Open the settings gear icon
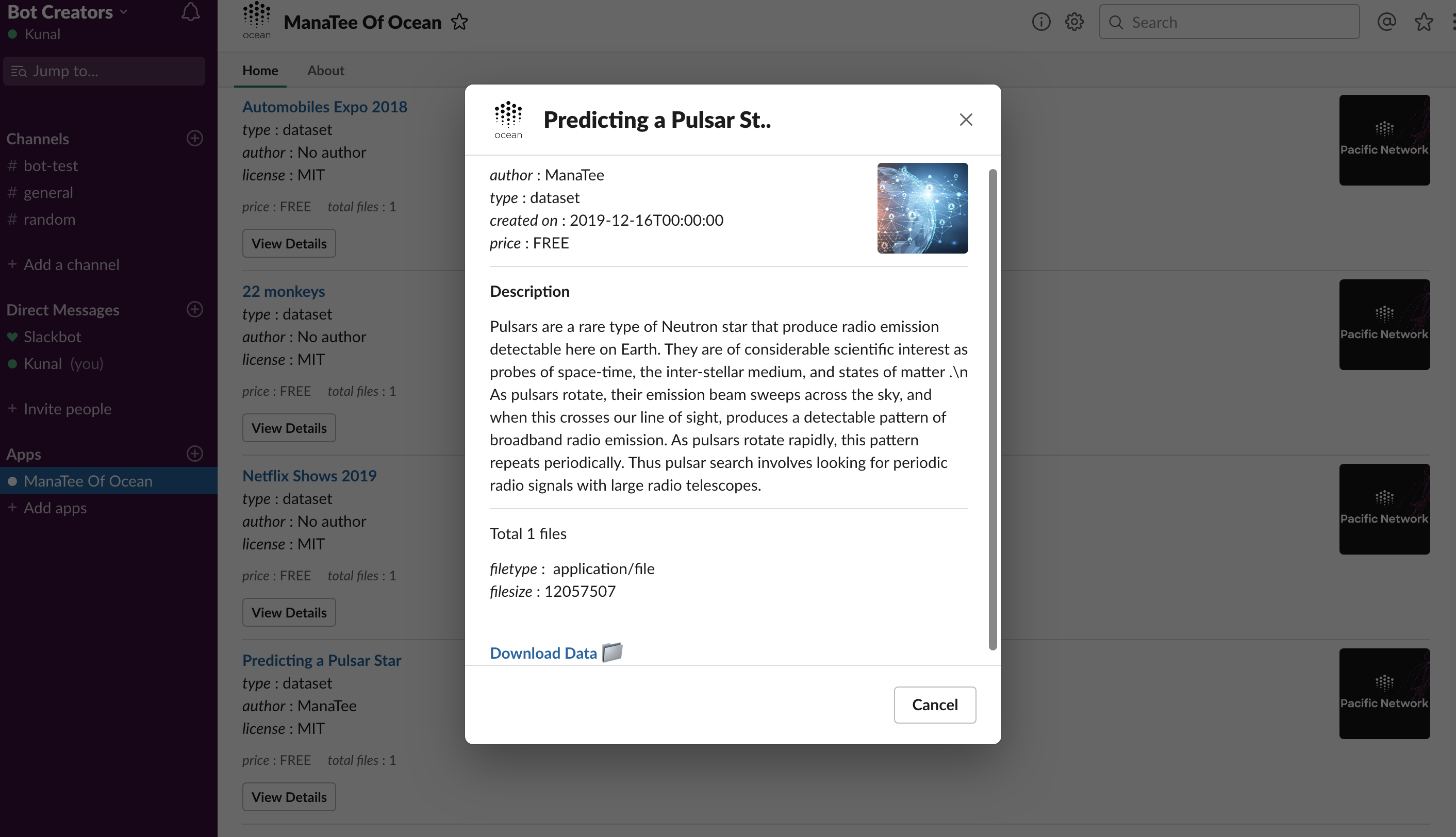Viewport: 1456px width, 837px height. [1073, 22]
